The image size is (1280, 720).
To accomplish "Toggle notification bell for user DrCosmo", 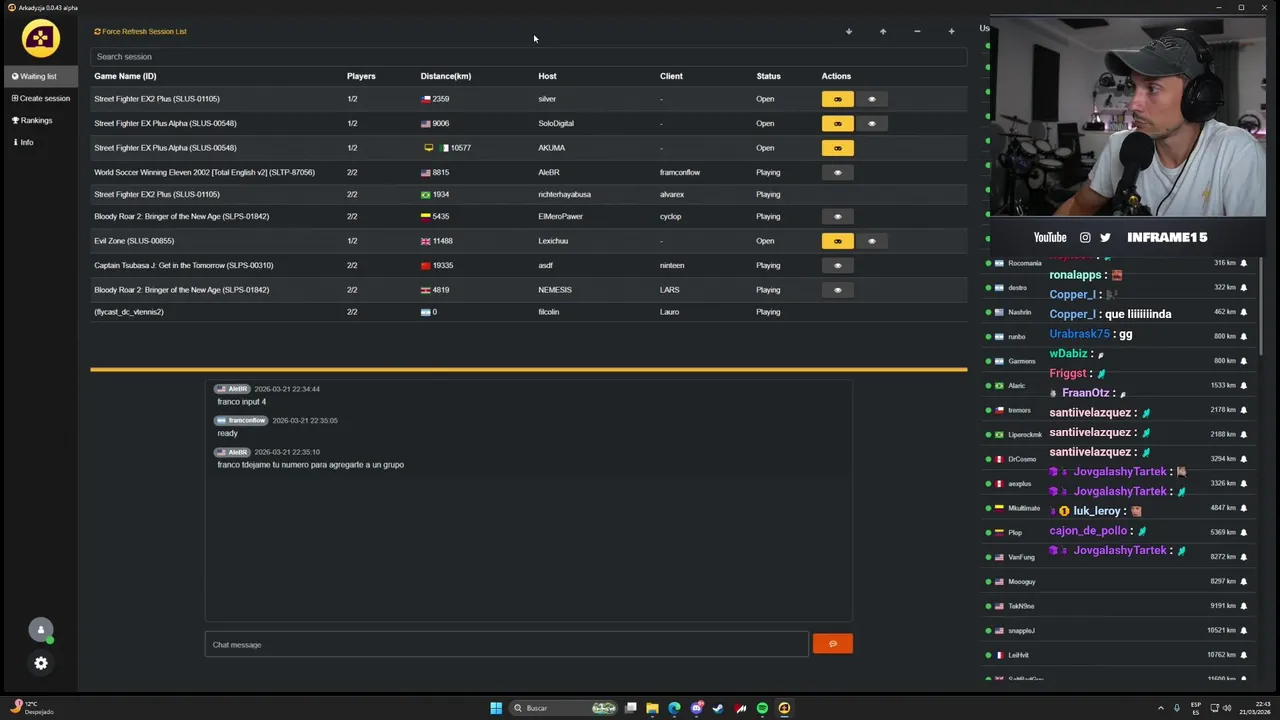I will (x=1244, y=459).
